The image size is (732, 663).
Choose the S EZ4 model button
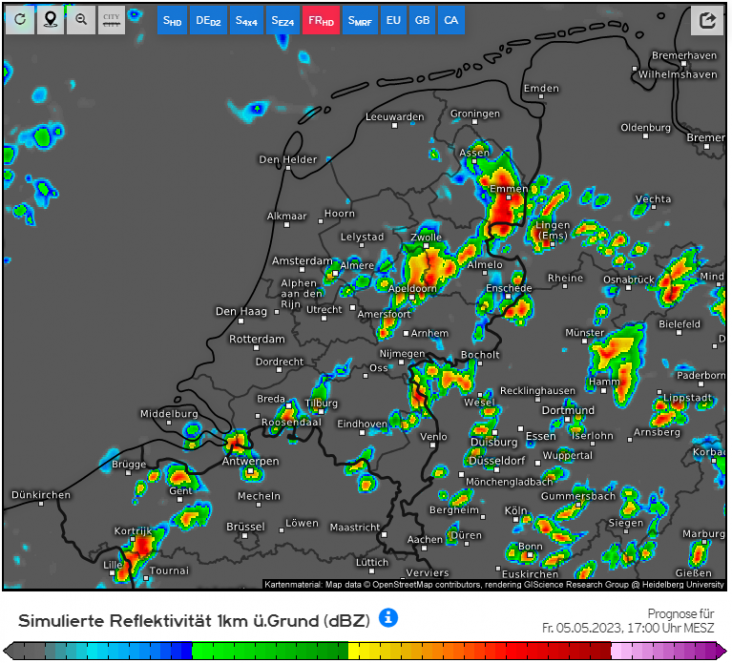point(283,20)
